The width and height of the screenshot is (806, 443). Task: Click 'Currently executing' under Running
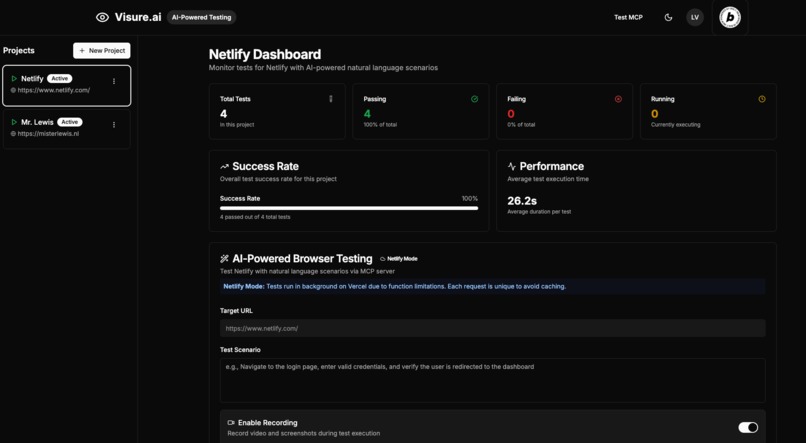675,125
